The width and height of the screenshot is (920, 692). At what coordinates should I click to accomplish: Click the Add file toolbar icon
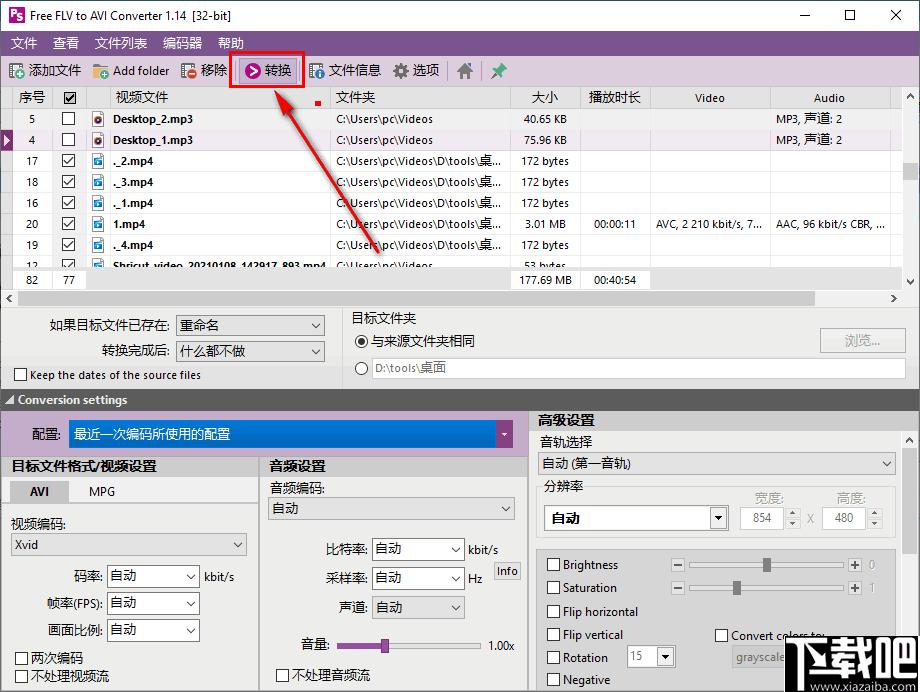coord(16,71)
